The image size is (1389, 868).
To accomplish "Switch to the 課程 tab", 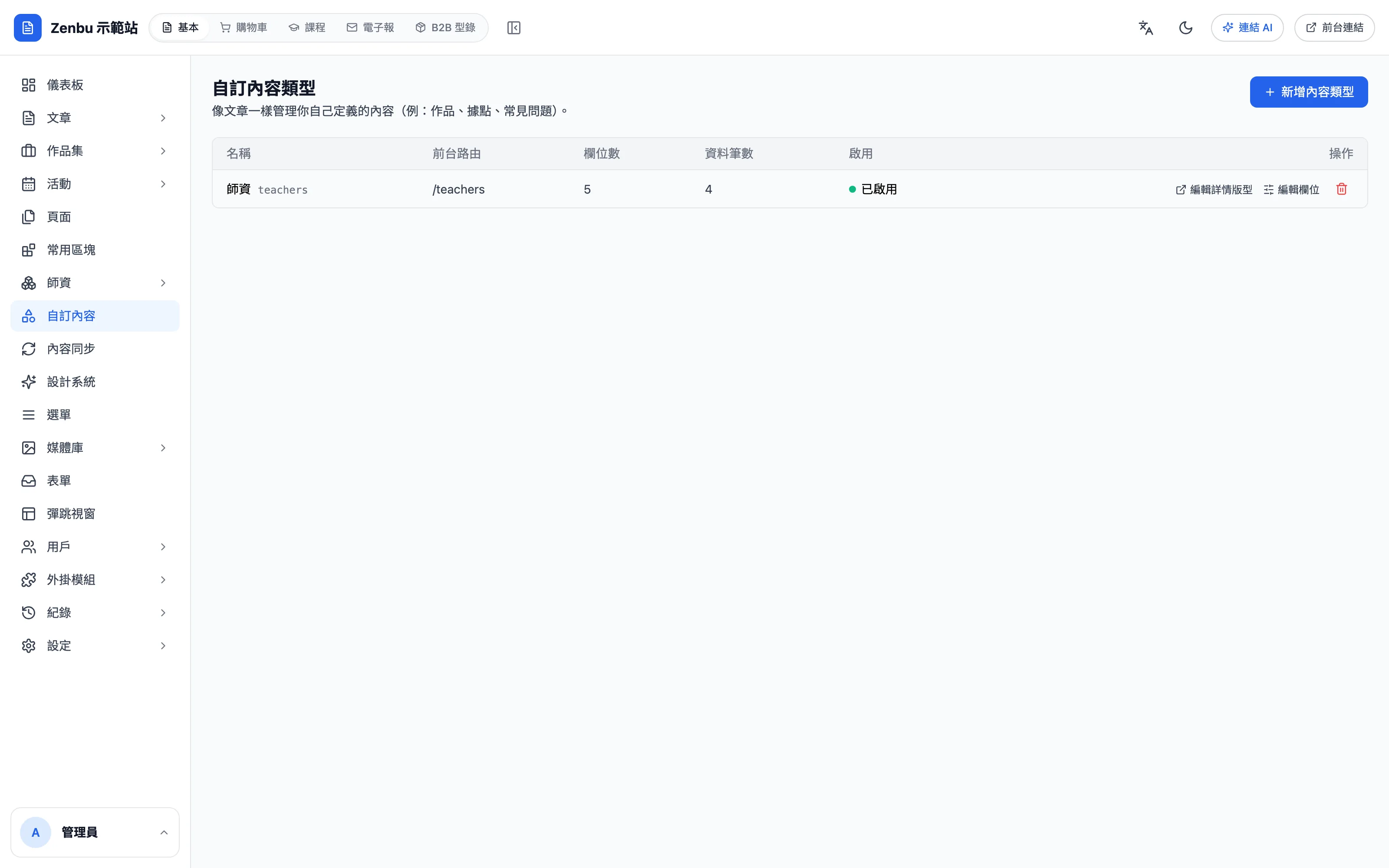I will [307, 27].
